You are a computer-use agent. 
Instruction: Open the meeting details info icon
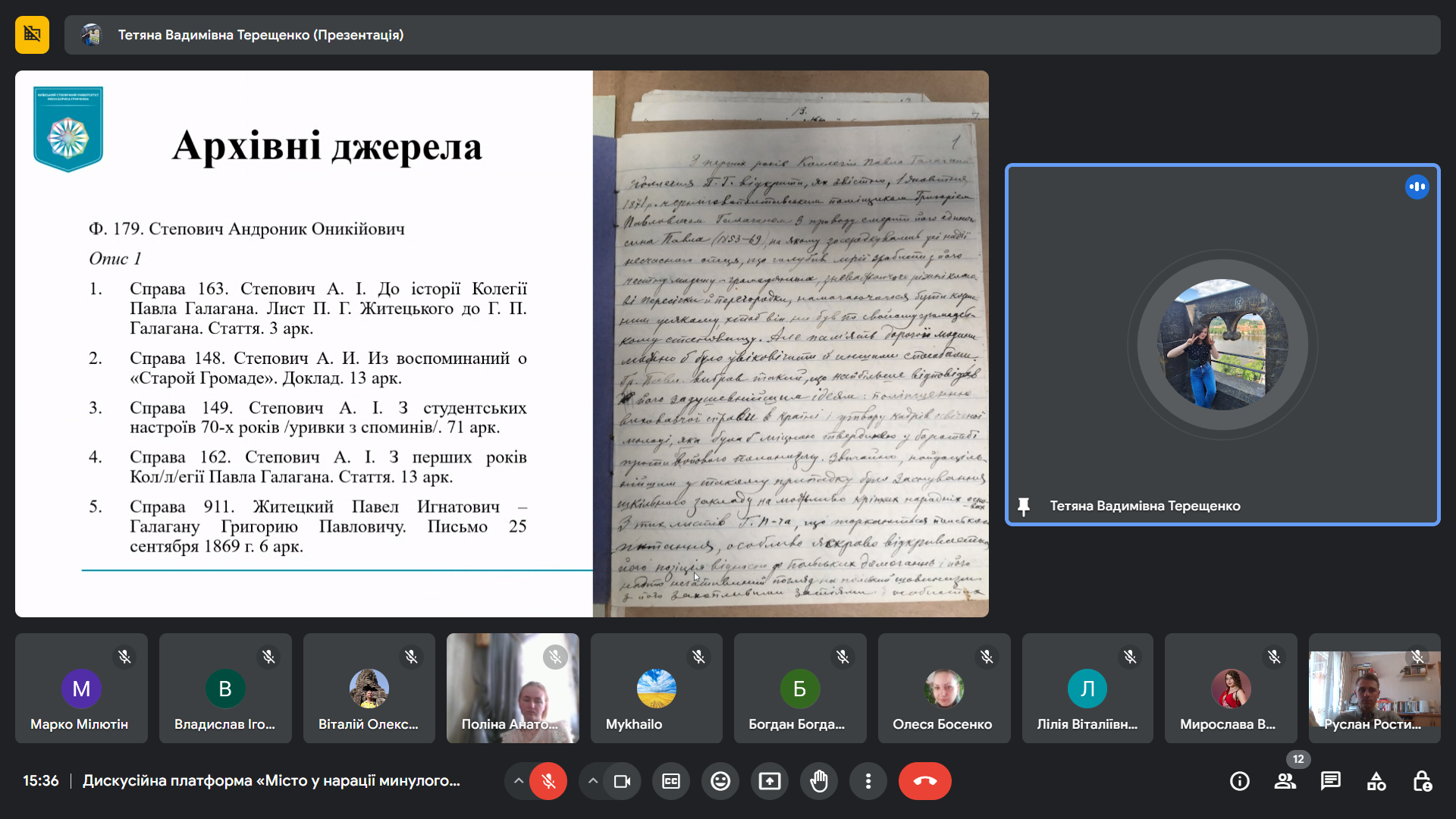pos(1239,781)
